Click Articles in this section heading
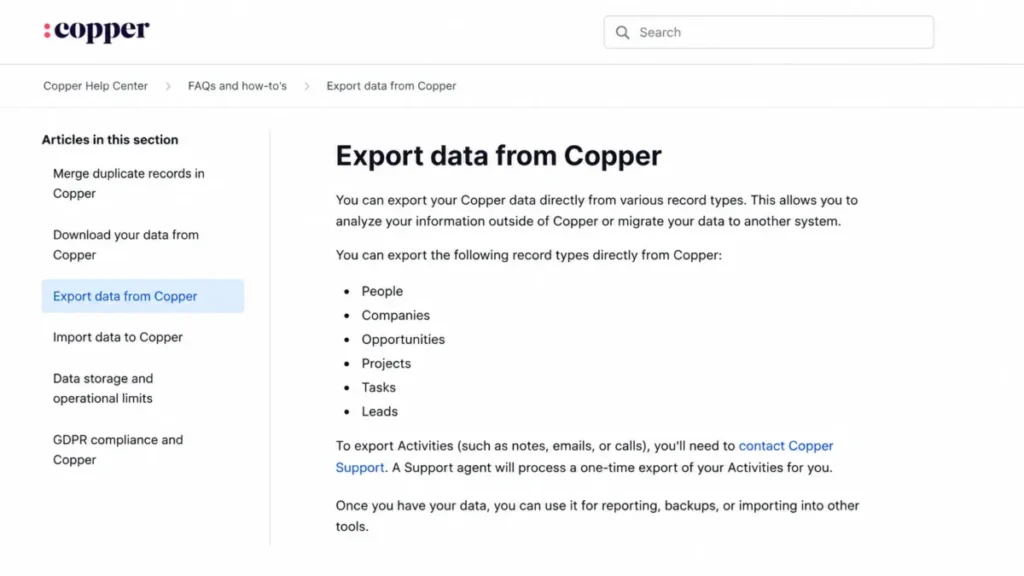 tap(110, 140)
